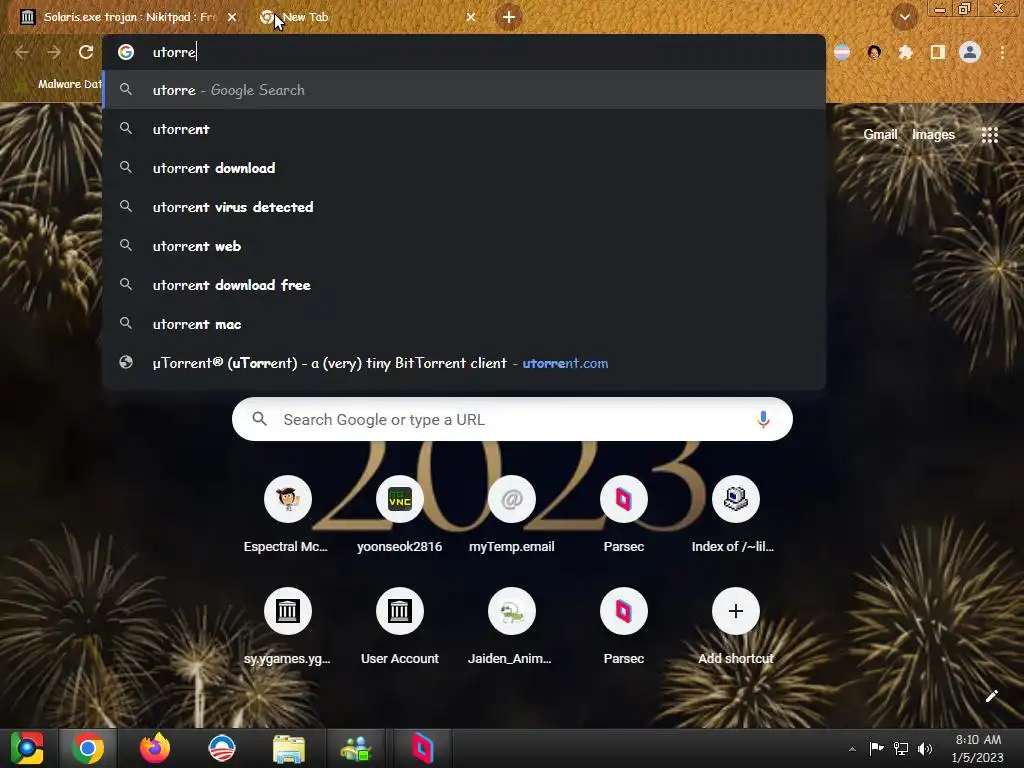Open the Chrome three-dot menu
The width and height of the screenshot is (1024, 768).
[x=1002, y=52]
